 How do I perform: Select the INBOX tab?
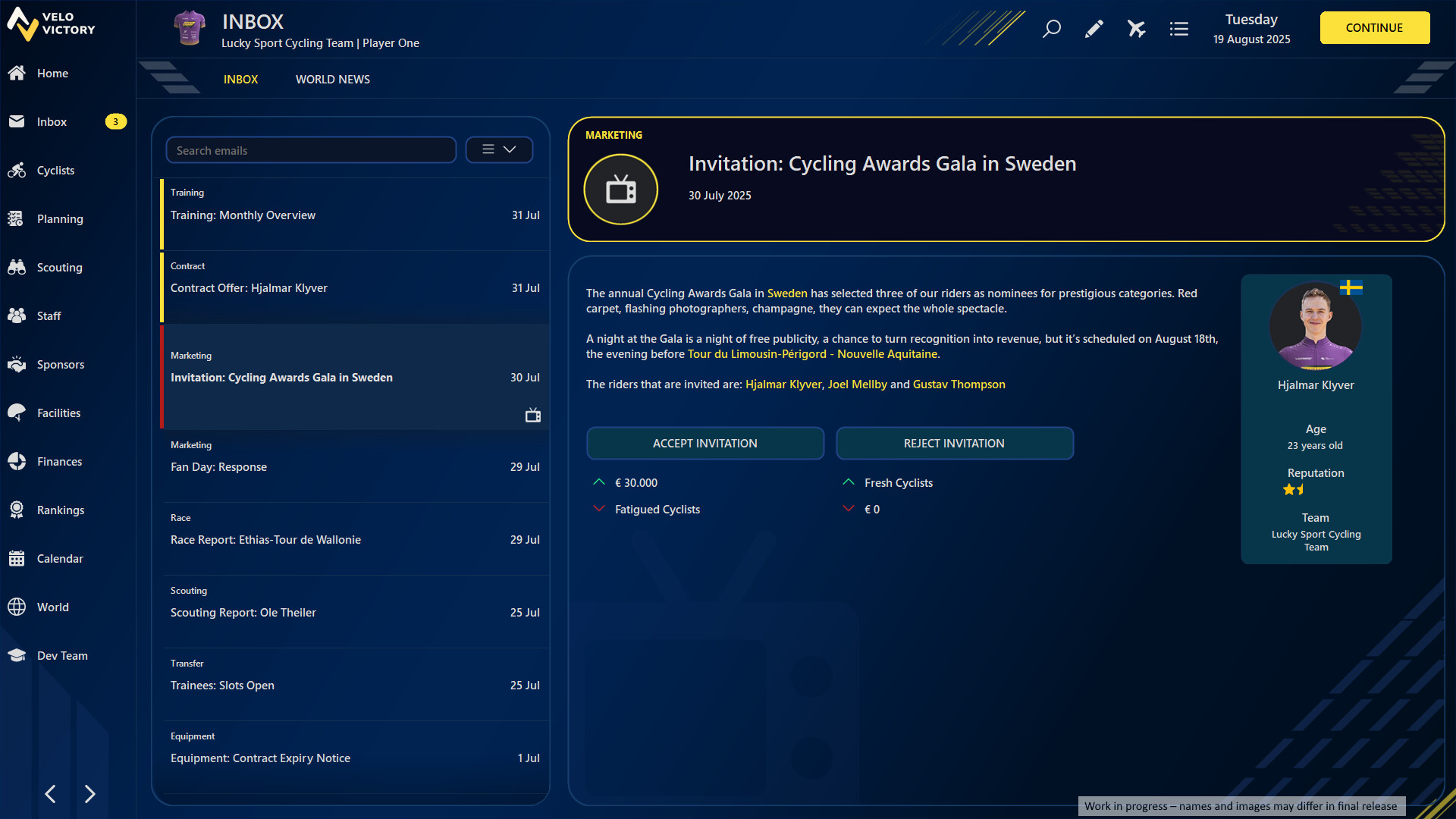point(240,79)
